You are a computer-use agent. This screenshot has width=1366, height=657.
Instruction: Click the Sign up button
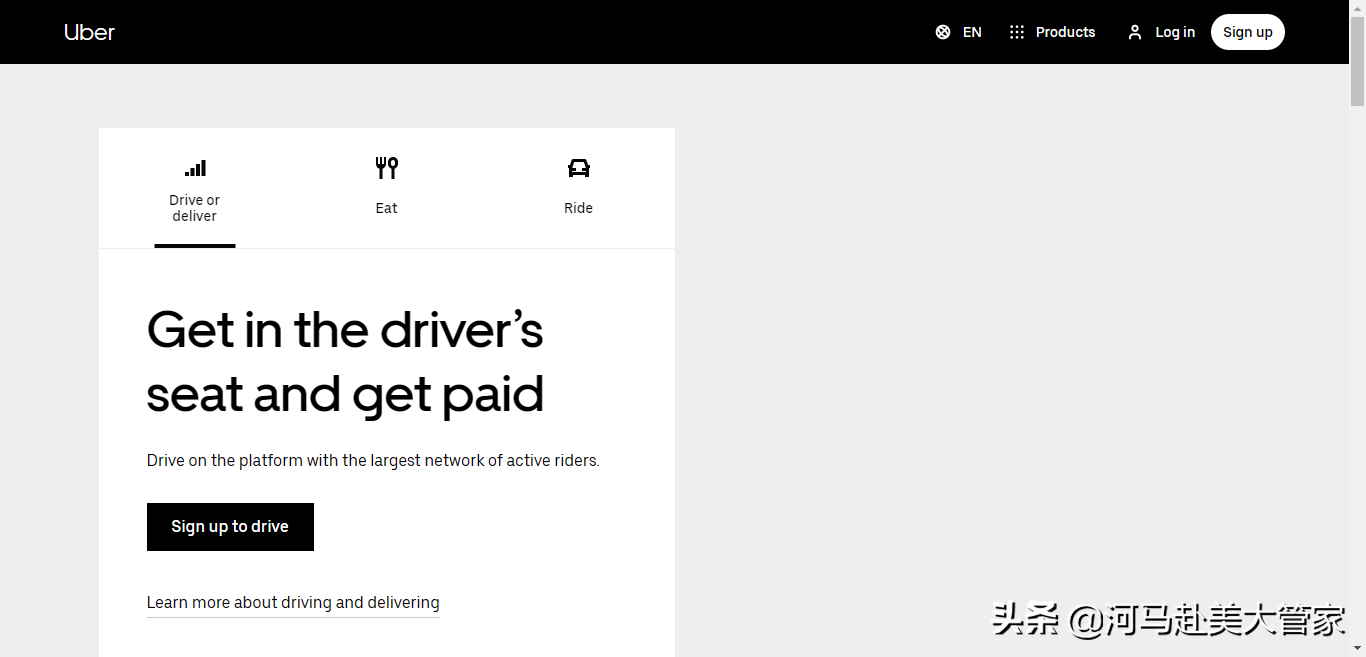click(1248, 32)
